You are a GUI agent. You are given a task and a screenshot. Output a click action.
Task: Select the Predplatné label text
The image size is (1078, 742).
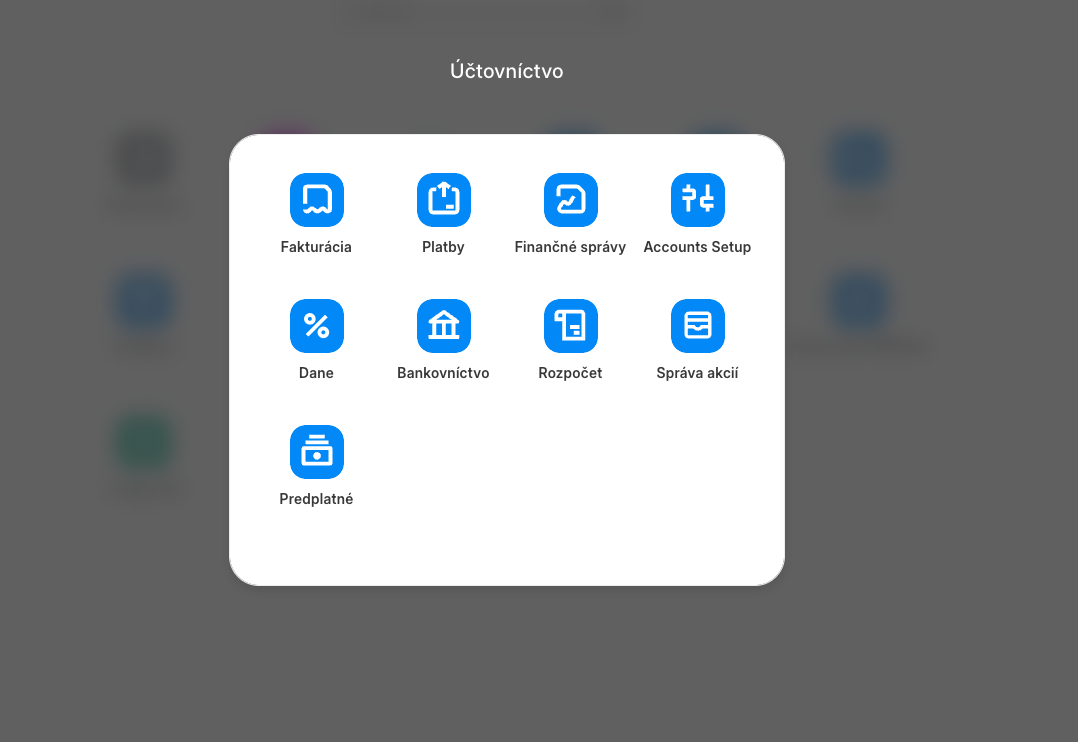click(x=316, y=499)
